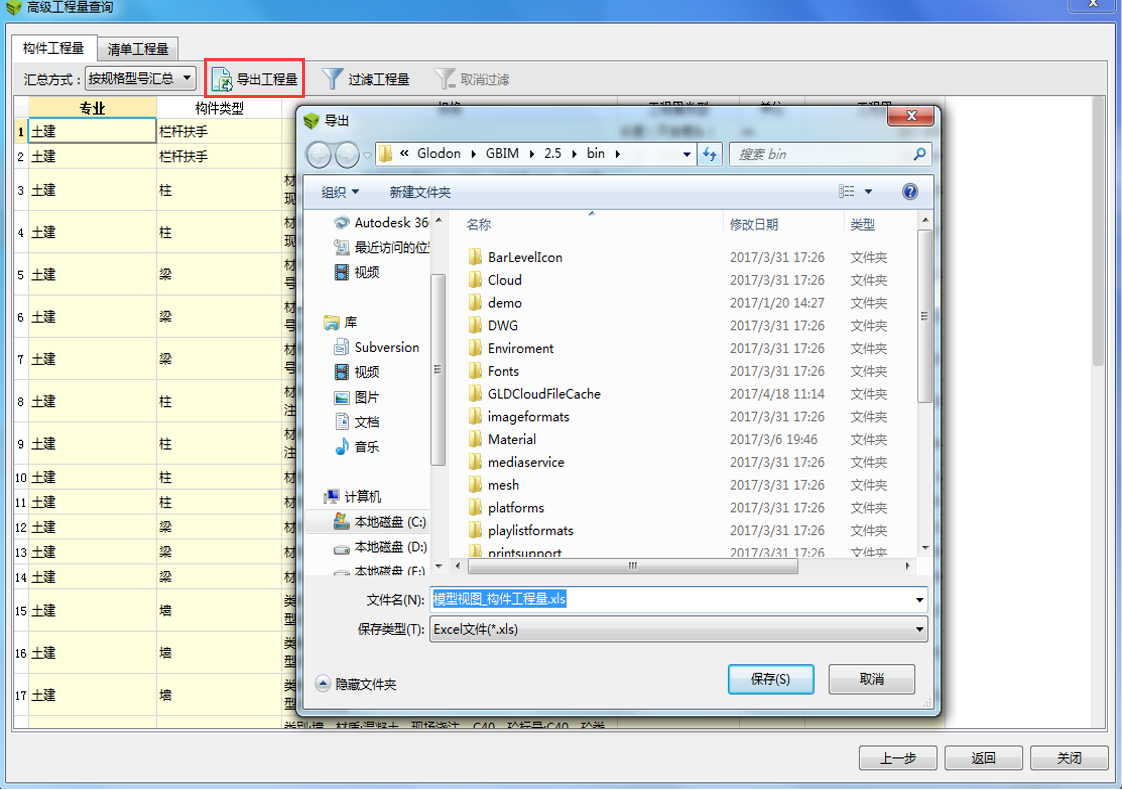Image resolution: width=1122 pixels, height=790 pixels.
Task: Click the file list horizontal scrollbar
Action: tap(633, 566)
